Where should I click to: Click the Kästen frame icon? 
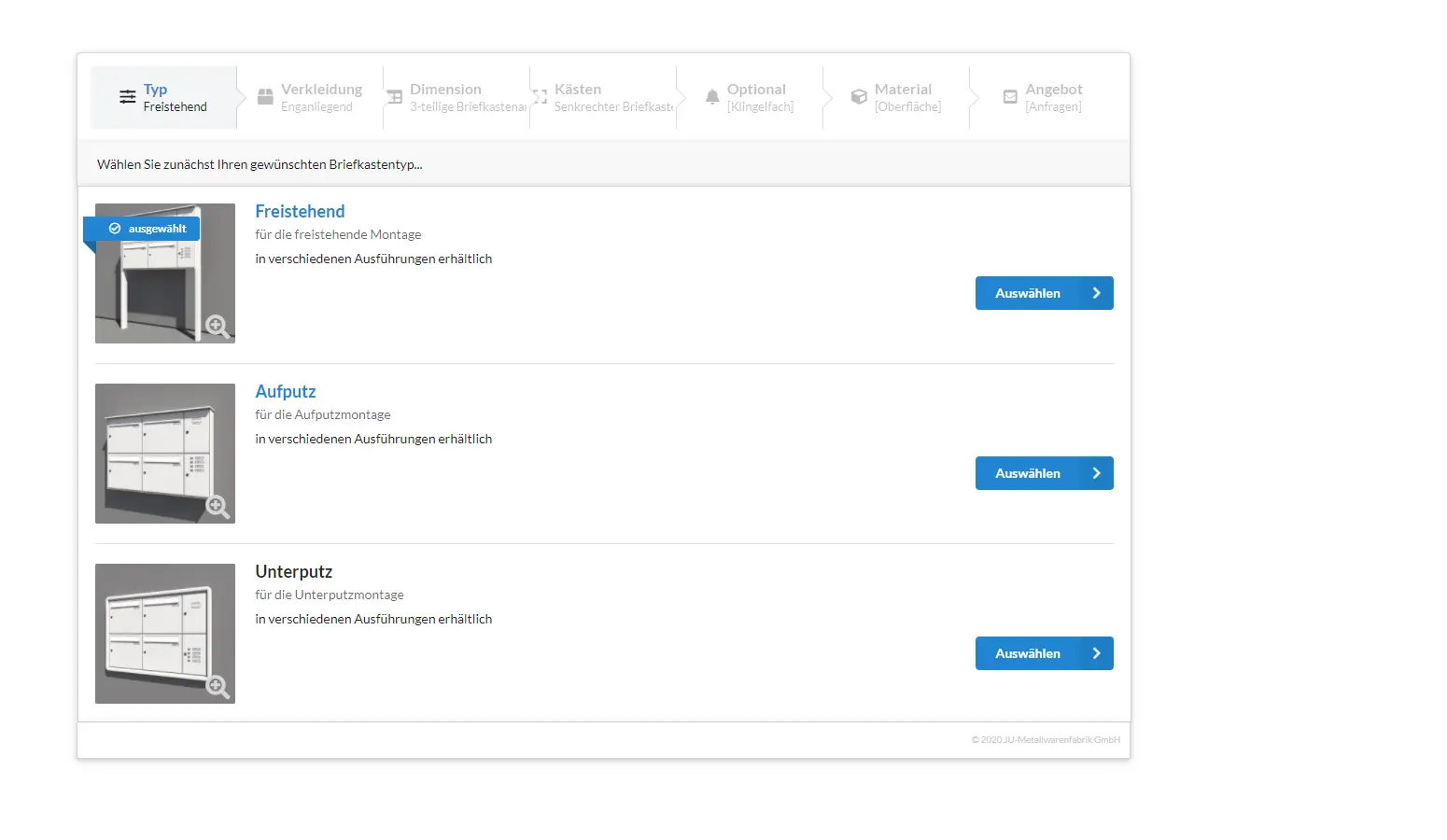(x=540, y=97)
